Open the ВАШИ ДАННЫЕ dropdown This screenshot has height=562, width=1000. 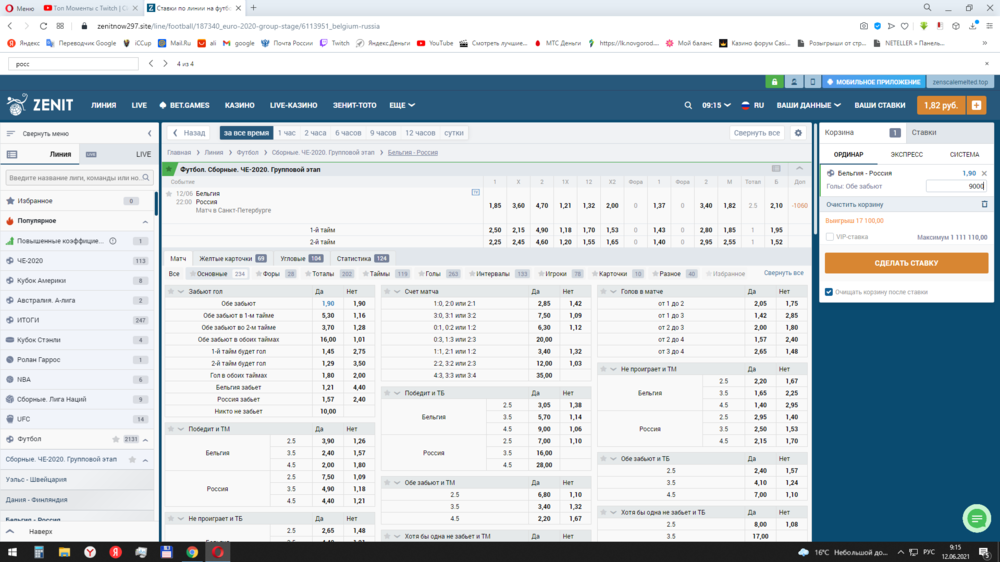808,105
